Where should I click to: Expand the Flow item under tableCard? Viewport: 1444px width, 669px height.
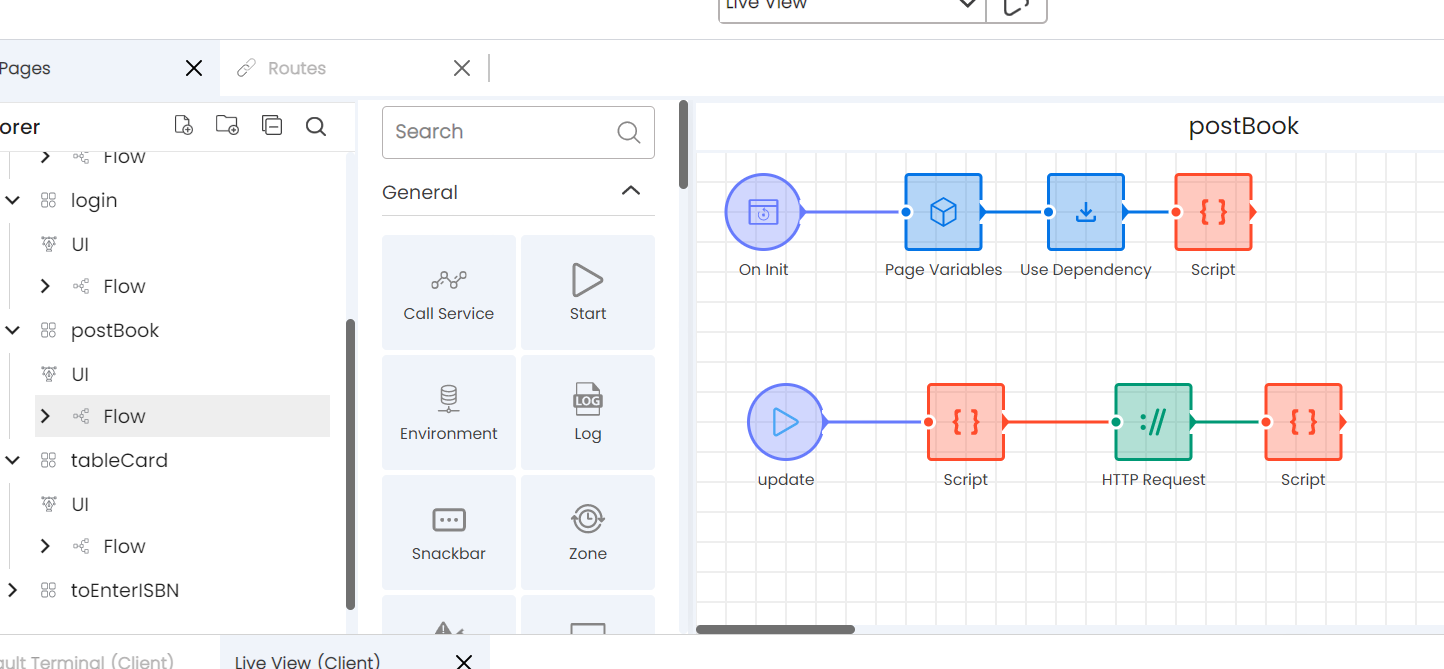click(45, 546)
